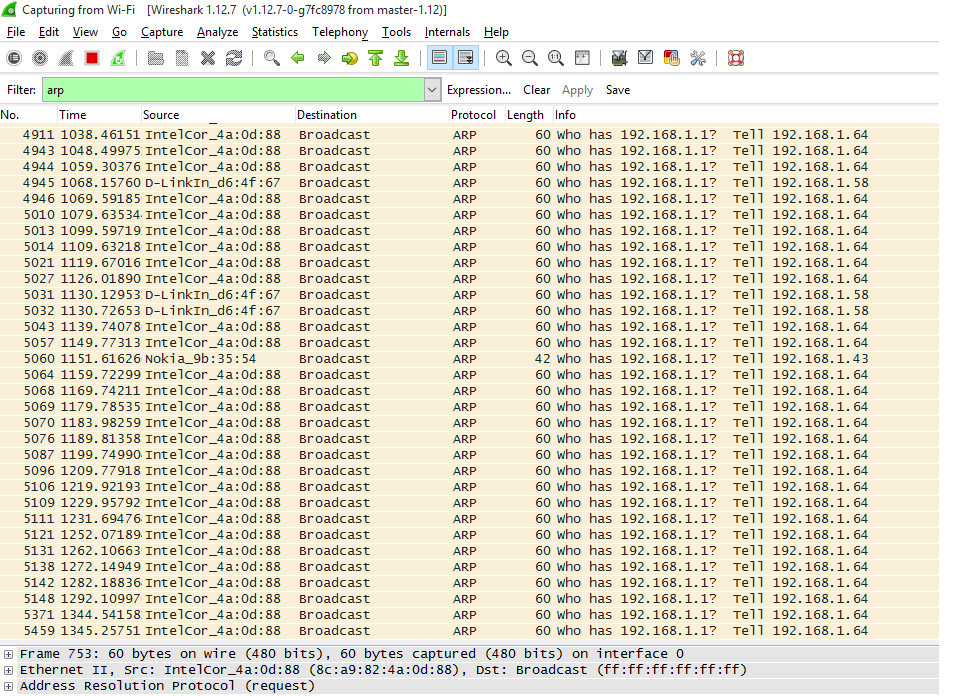Zoom in on packet text

coord(504,58)
